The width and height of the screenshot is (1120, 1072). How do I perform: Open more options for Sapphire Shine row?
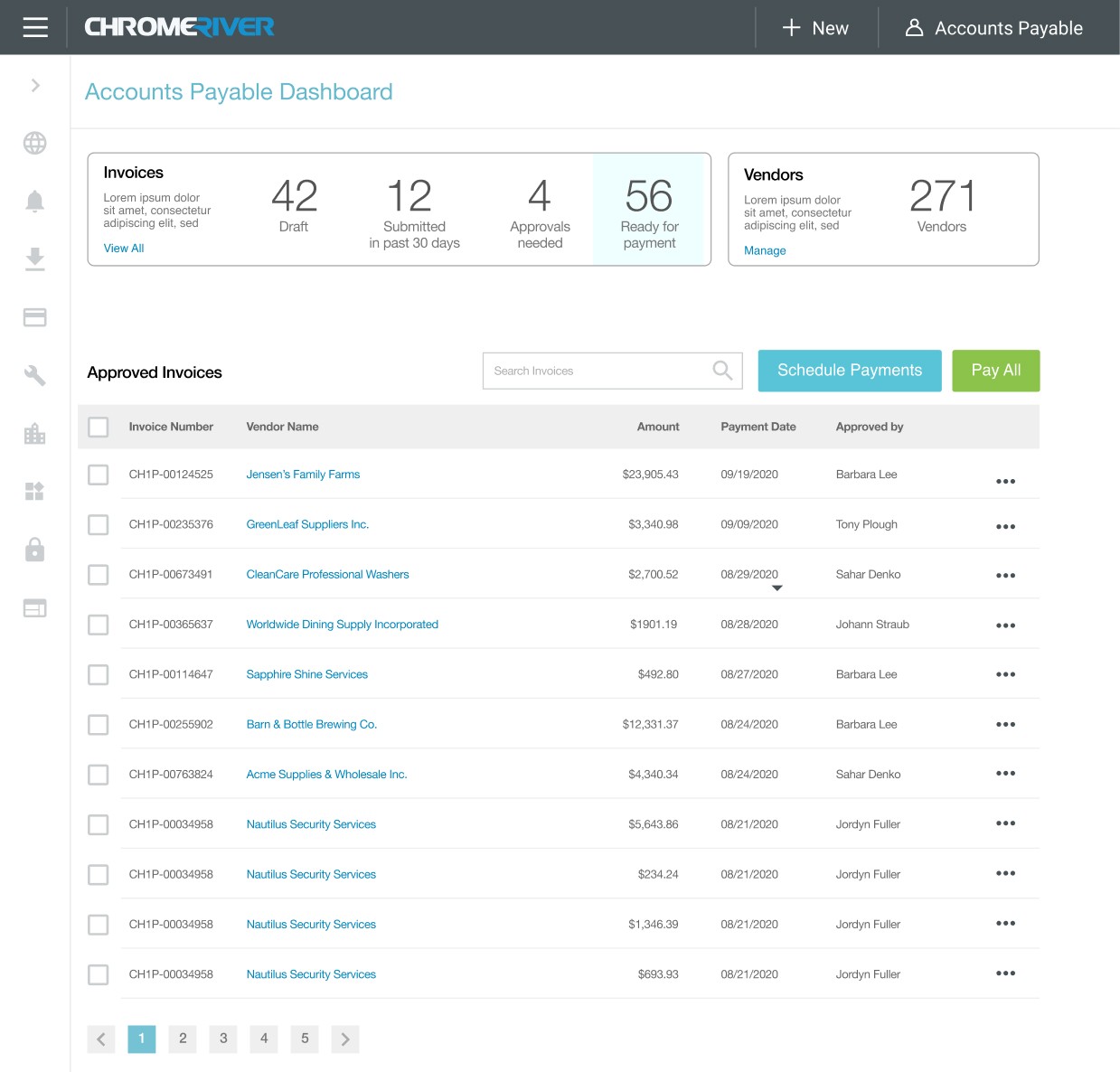(1005, 674)
